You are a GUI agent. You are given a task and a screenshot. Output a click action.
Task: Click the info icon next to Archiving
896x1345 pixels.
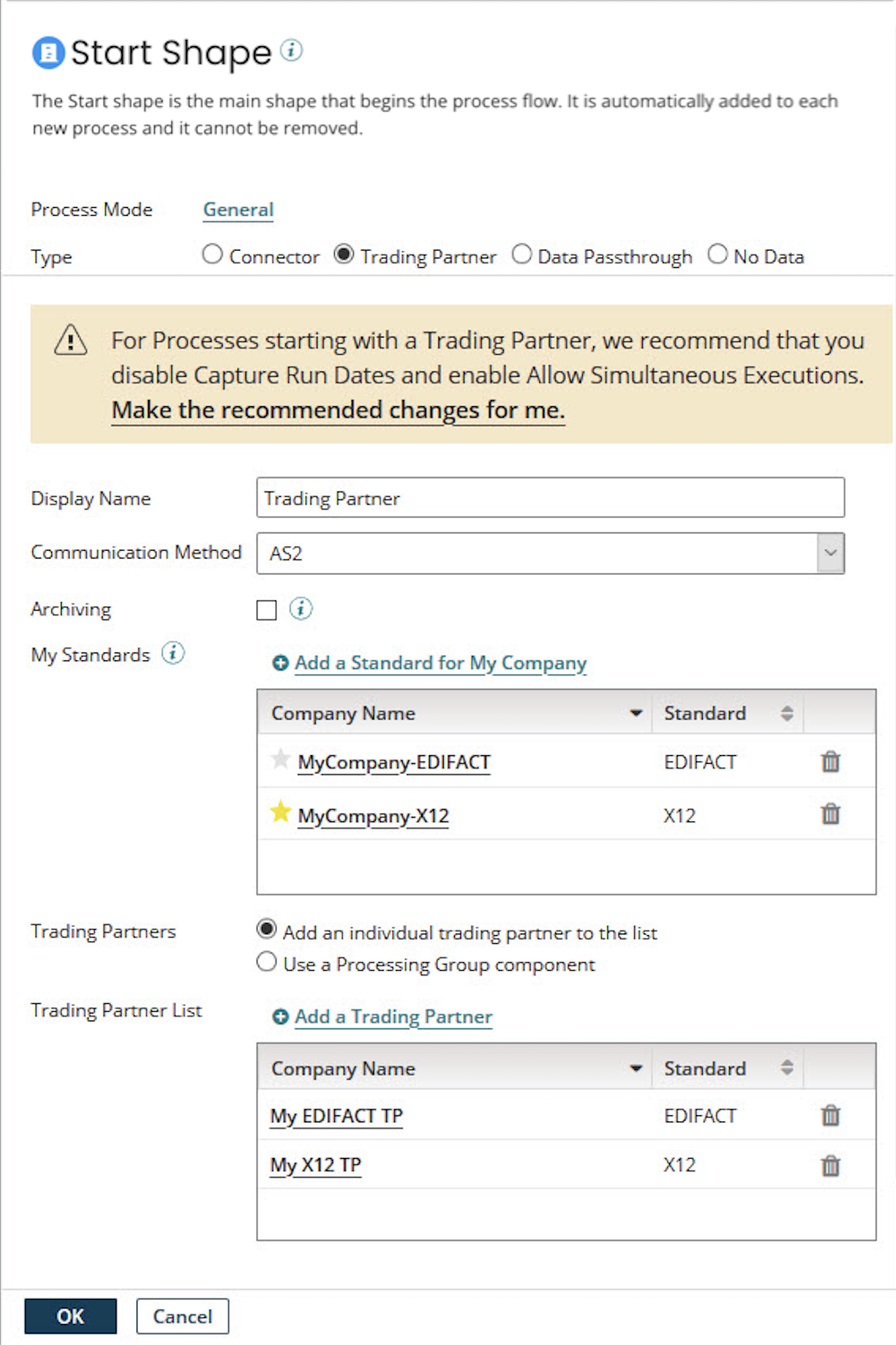click(x=300, y=609)
